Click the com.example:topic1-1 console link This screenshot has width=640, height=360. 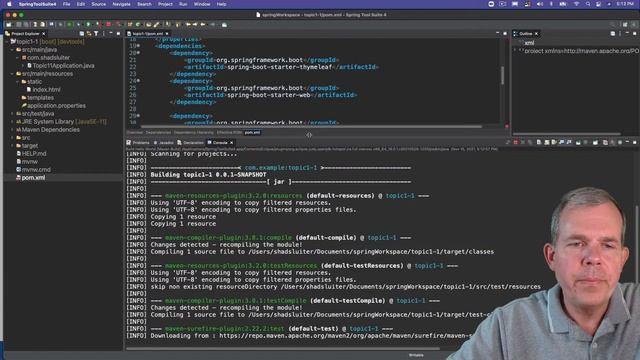(x=281, y=168)
